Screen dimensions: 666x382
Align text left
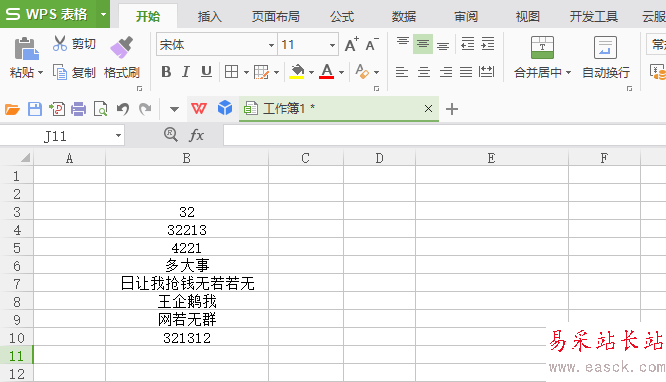[402, 72]
